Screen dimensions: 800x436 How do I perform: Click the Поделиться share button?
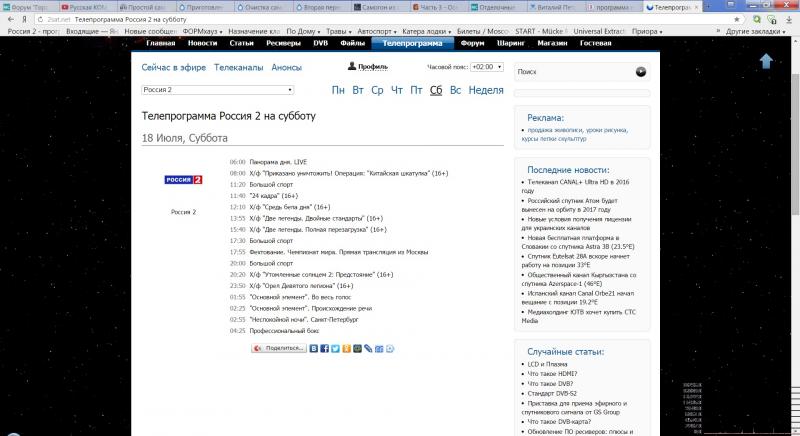[x=279, y=348]
